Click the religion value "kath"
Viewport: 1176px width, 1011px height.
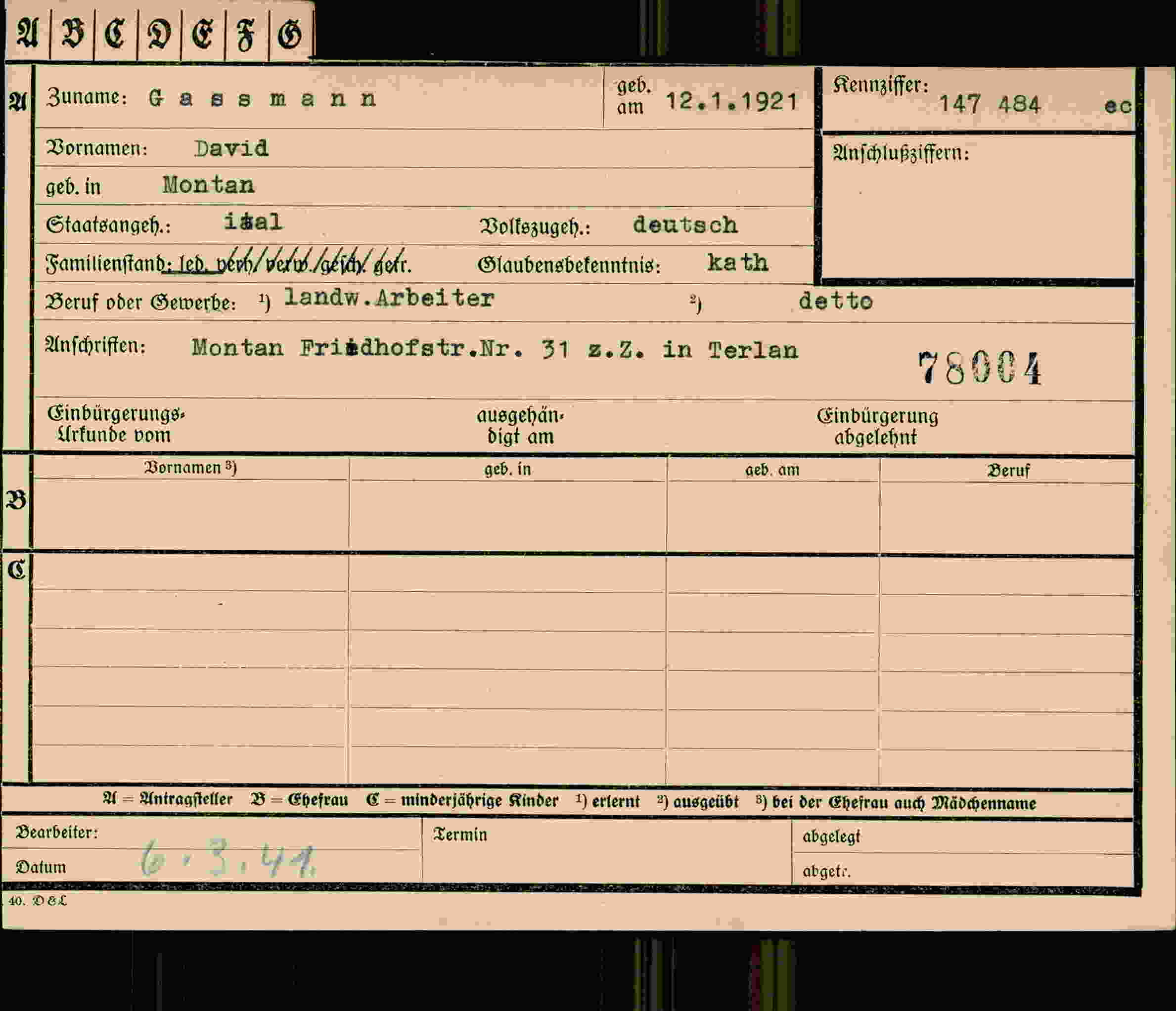click(738, 262)
